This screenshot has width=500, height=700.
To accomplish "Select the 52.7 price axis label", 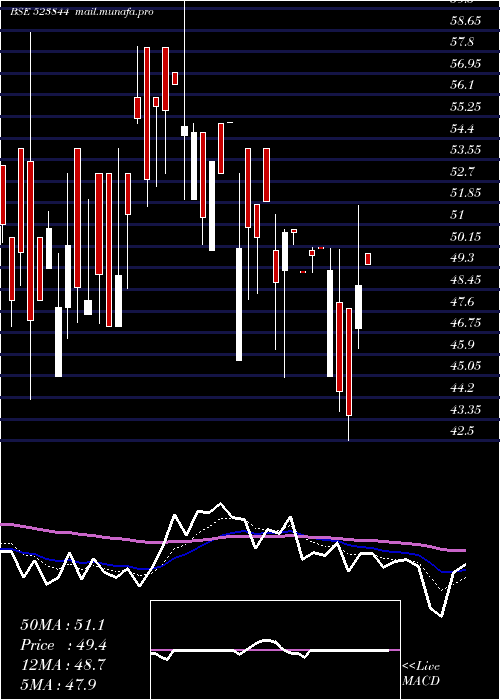I will 461,172.
